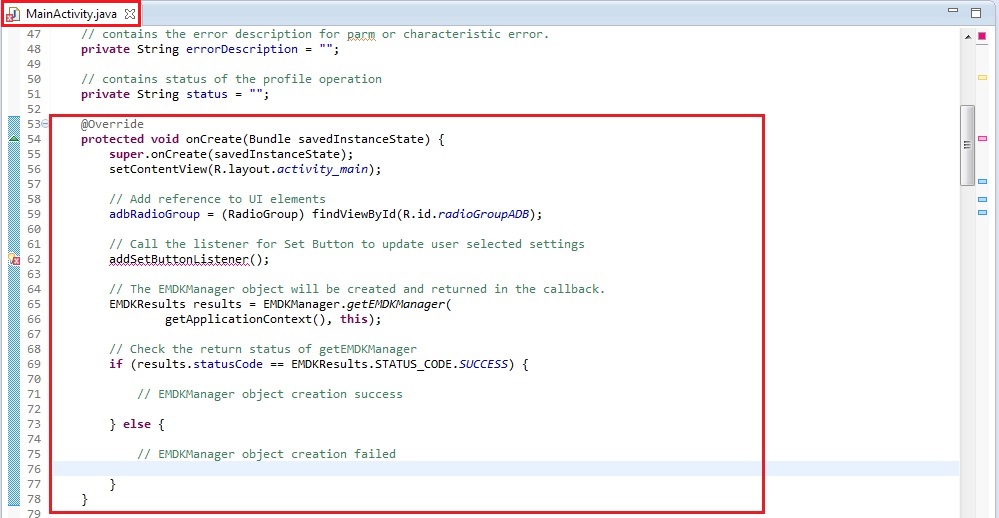This screenshot has height=518, width=999.
Task: Jump to the pink marker in overview ruler
Action: pos(982,138)
